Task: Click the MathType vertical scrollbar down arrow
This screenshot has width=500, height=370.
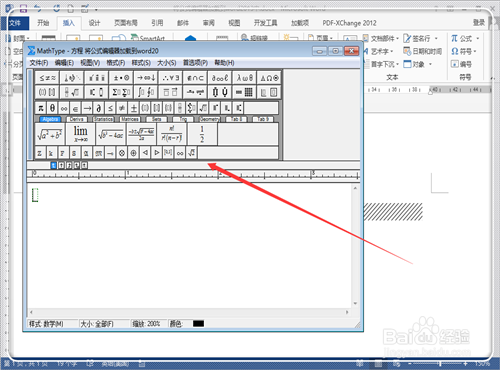Action: click(355, 303)
